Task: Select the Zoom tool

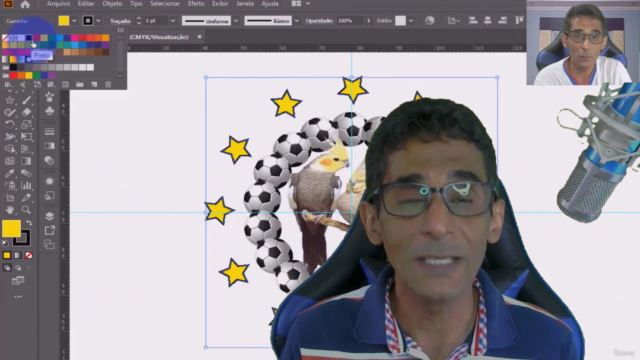Action: click(x=27, y=210)
